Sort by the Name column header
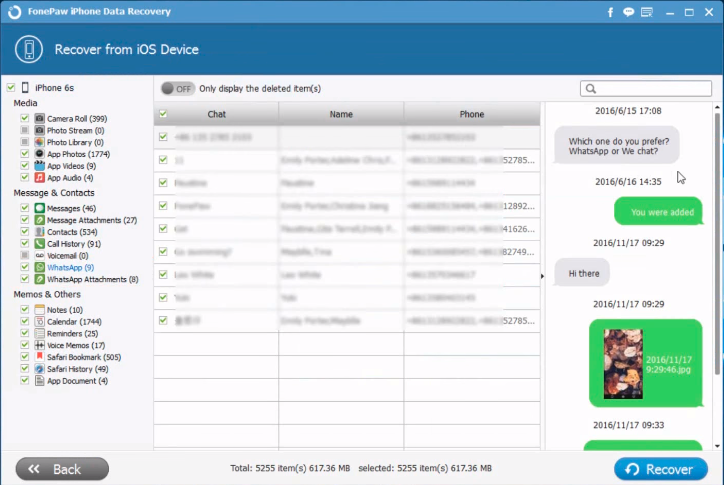 341,114
